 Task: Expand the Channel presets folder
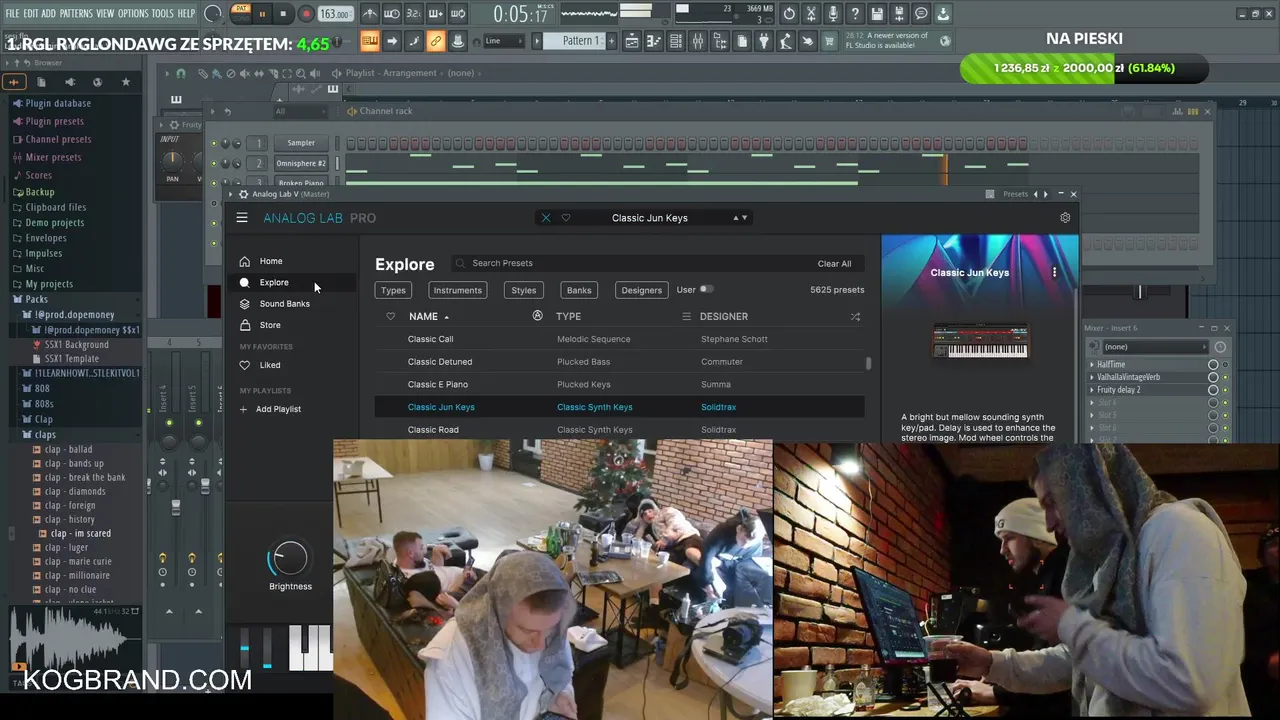[x=58, y=139]
